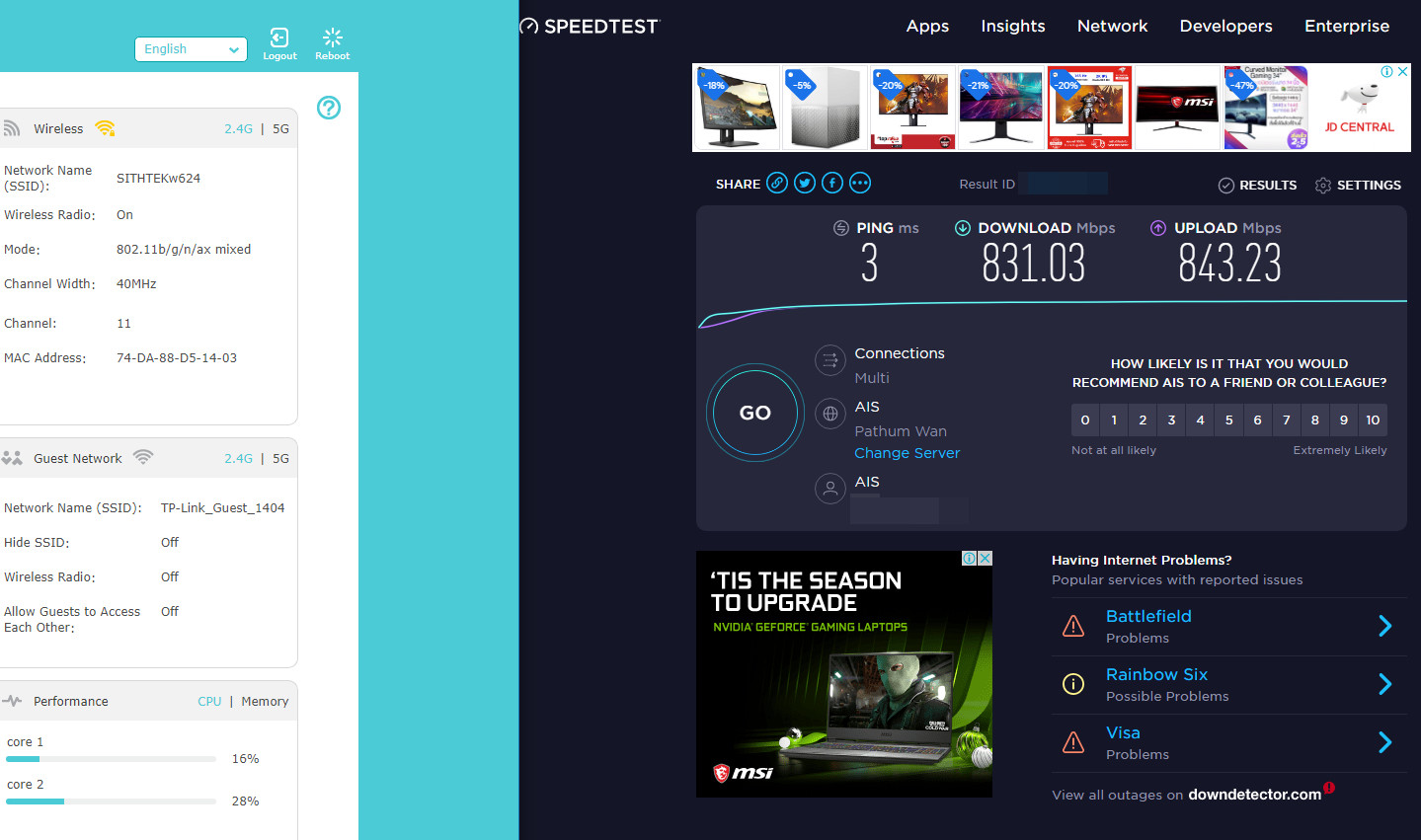Click the red MSI monitor ad thumbnail
Image resolution: width=1421 pixels, height=840 pixels.
(1178, 109)
